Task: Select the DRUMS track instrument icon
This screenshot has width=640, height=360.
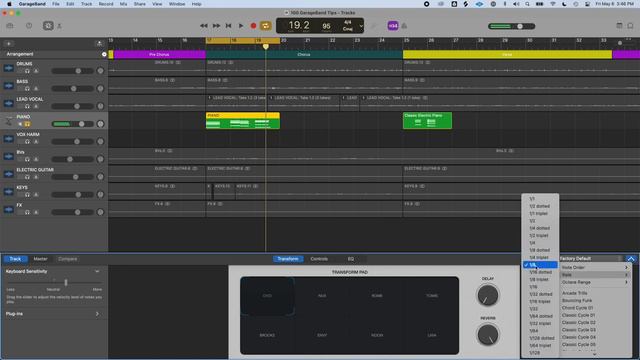Action: point(9,68)
